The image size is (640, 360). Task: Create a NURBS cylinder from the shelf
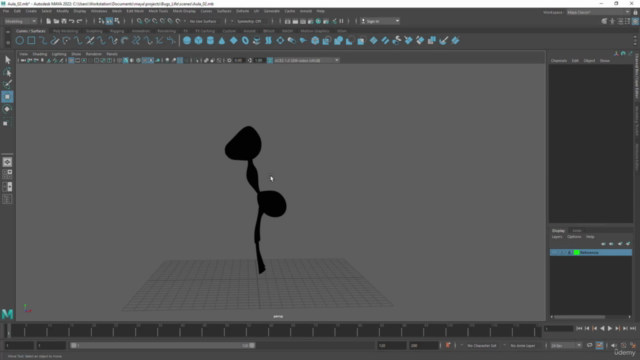tap(210, 40)
